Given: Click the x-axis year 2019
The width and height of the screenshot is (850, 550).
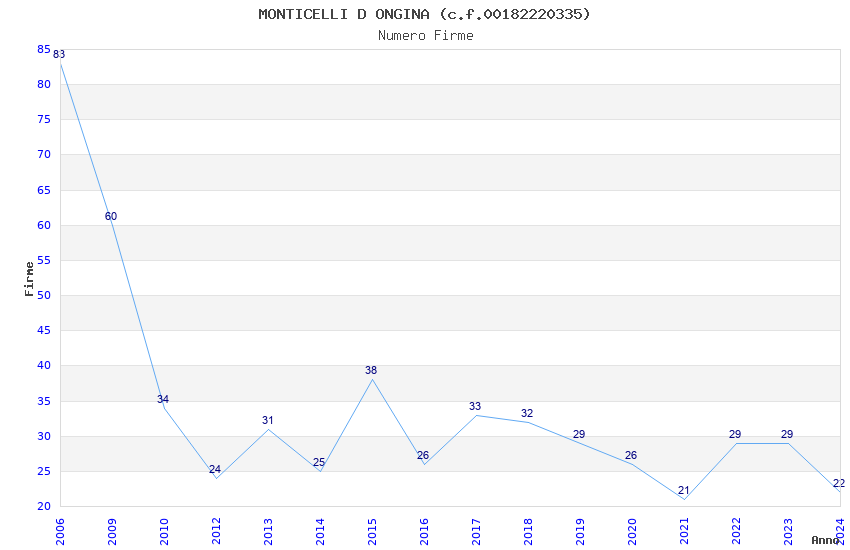Looking at the screenshot, I should [x=580, y=532].
